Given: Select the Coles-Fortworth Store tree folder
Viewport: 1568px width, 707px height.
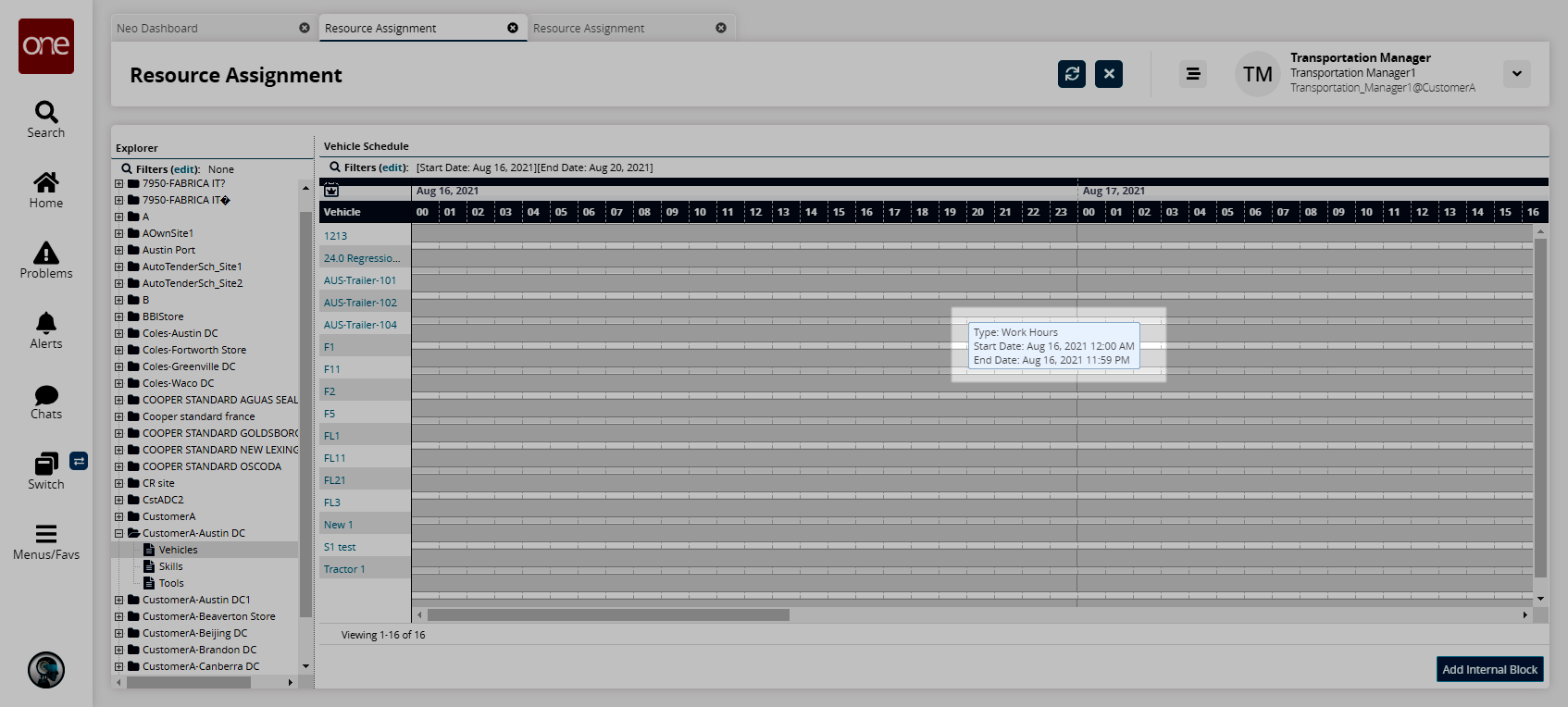Looking at the screenshot, I should [x=194, y=350].
